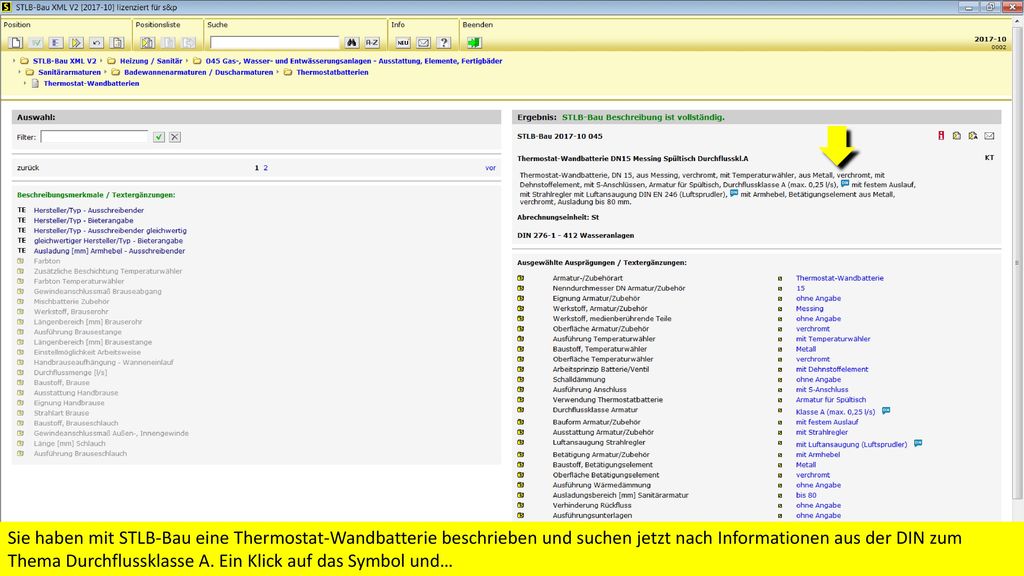Click the DIN info bubble after (Luftsprudler) in description
1024x576 pixels.
[734, 193]
